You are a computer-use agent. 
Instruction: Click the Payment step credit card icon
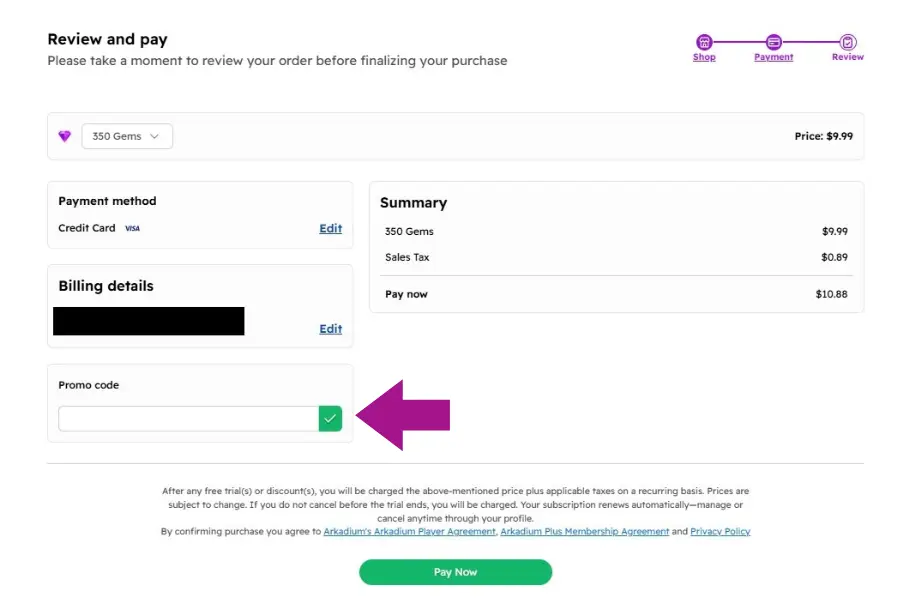(x=774, y=40)
